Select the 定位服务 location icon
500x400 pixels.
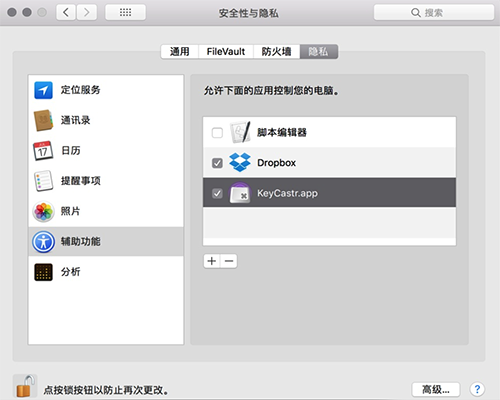[x=43, y=90]
